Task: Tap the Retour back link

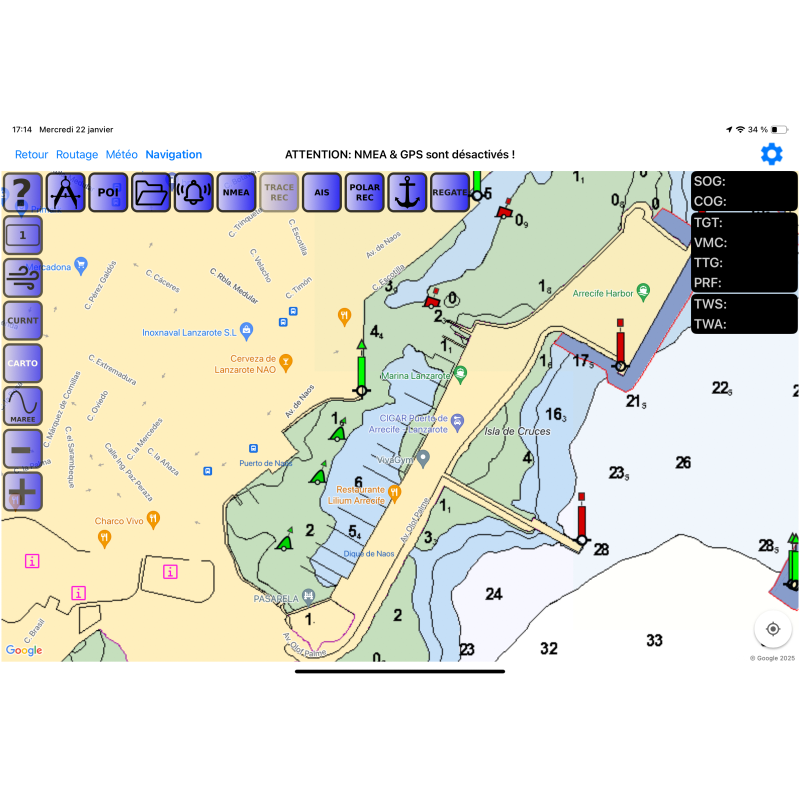Action: point(31,155)
